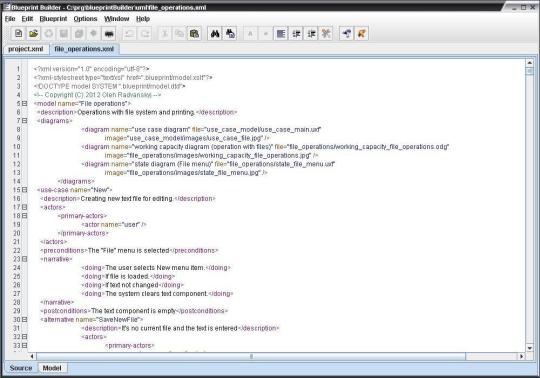The image size is (540, 378).
Task: Click the Copyright comment on line 4
Action: 97,95
